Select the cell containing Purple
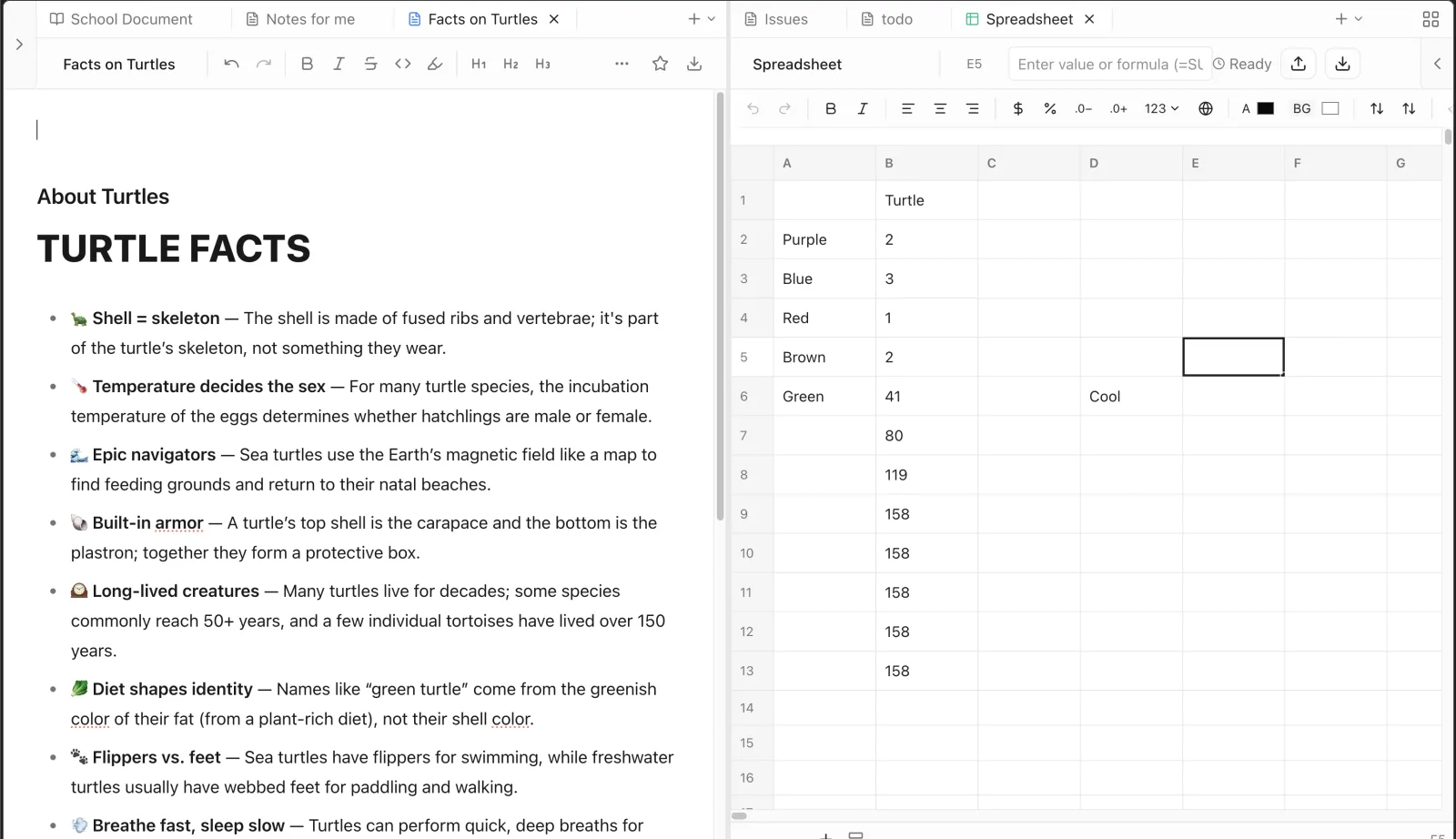 824,239
